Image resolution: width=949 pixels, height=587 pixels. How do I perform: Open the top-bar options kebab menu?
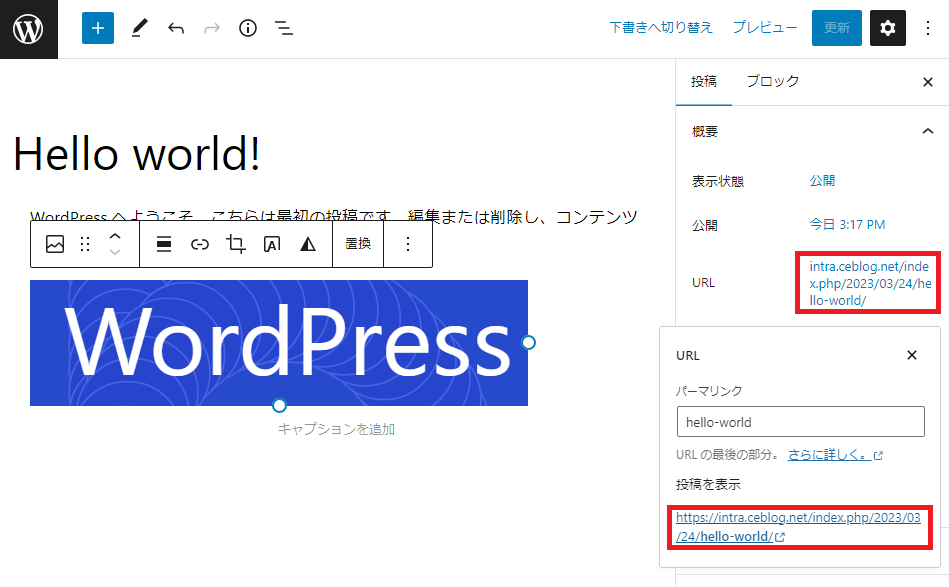click(x=928, y=28)
